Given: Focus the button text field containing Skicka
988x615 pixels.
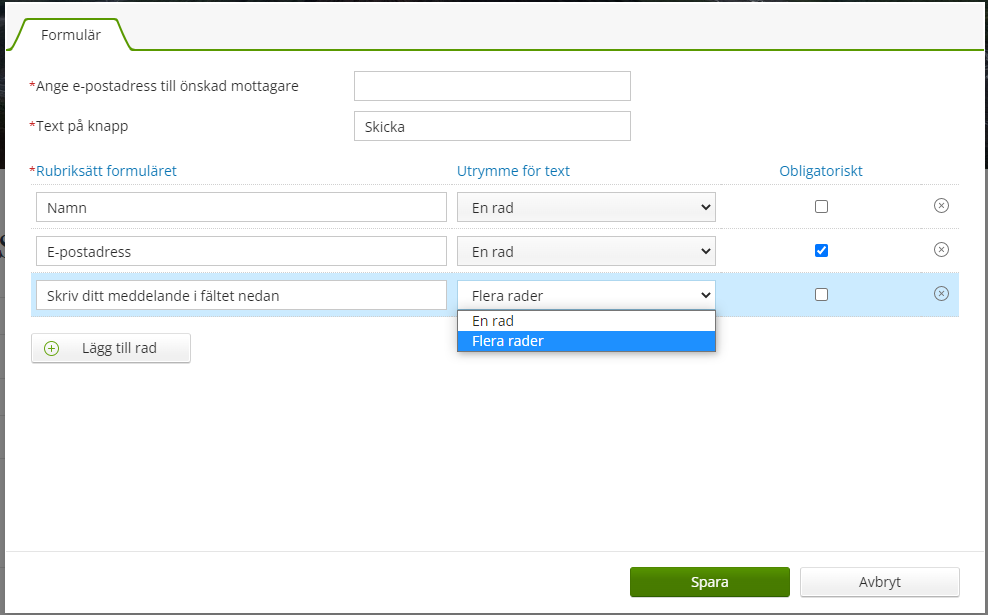Looking at the screenshot, I should point(492,127).
